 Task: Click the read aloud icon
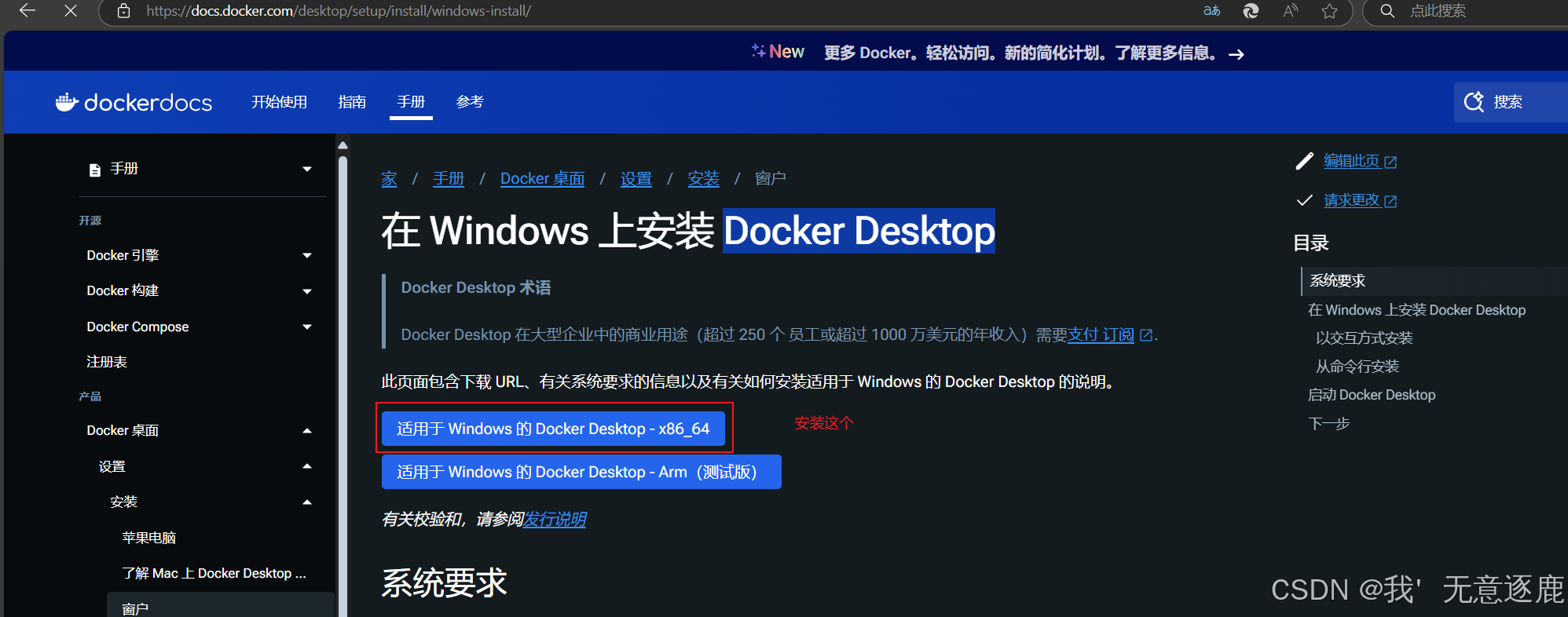[x=1290, y=11]
